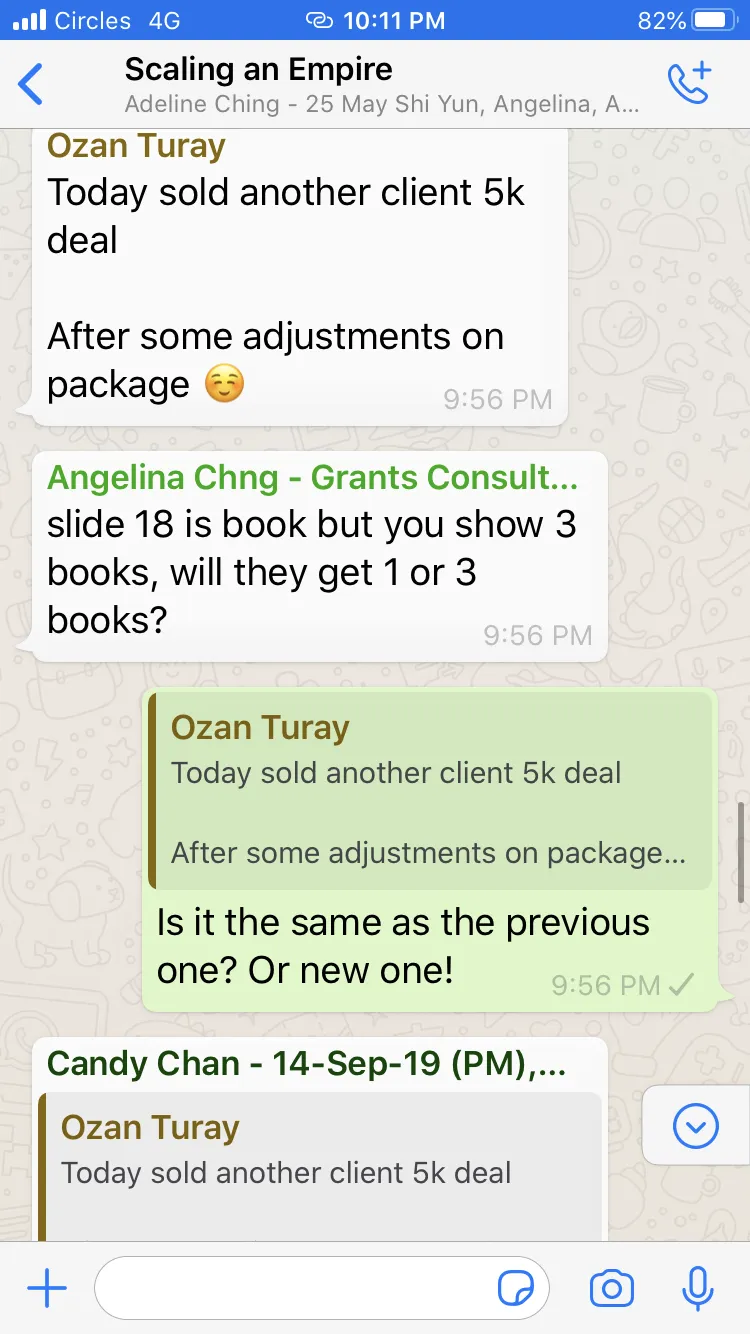Image resolution: width=750 pixels, height=1334 pixels.
Task: Go back using the blue back arrow
Action: click(31, 84)
